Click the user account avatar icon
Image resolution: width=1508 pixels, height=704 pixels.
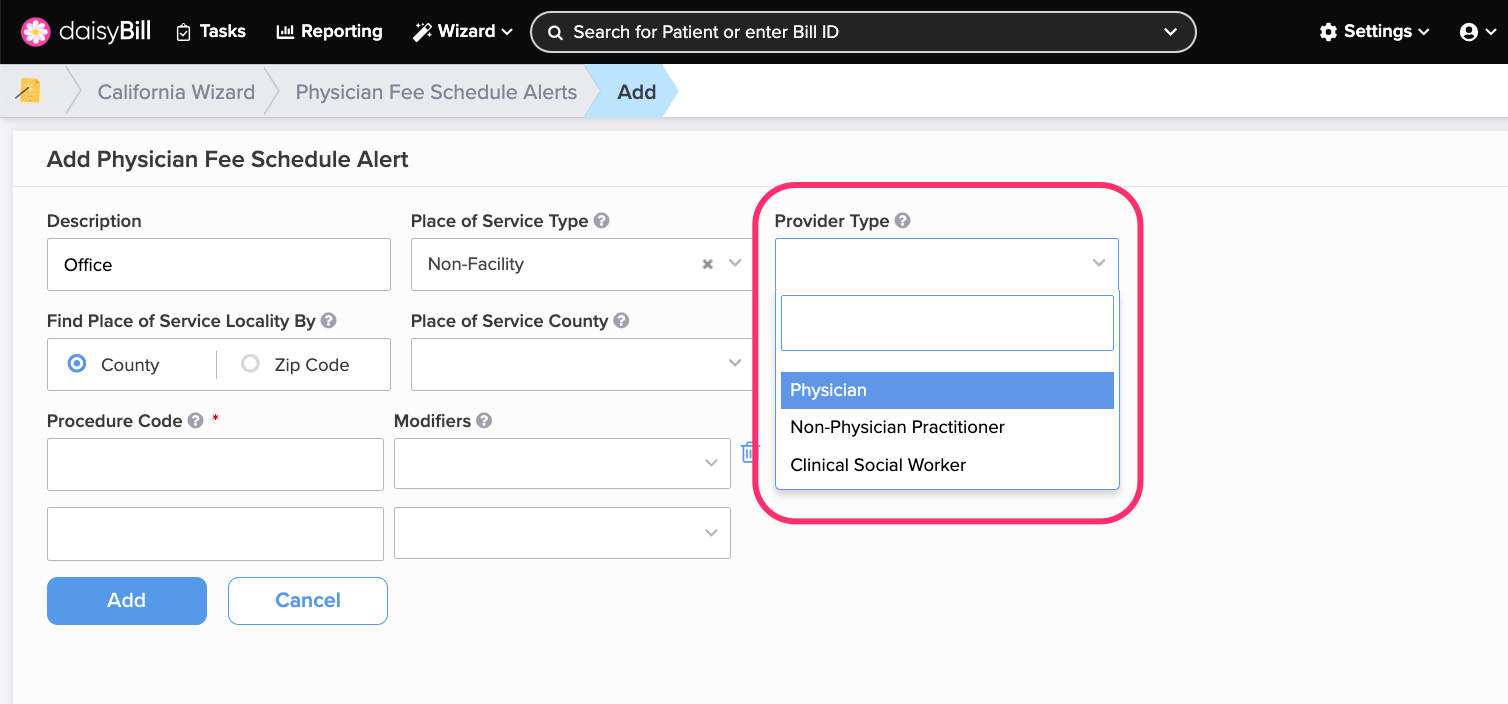click(x=1469, y=32)
